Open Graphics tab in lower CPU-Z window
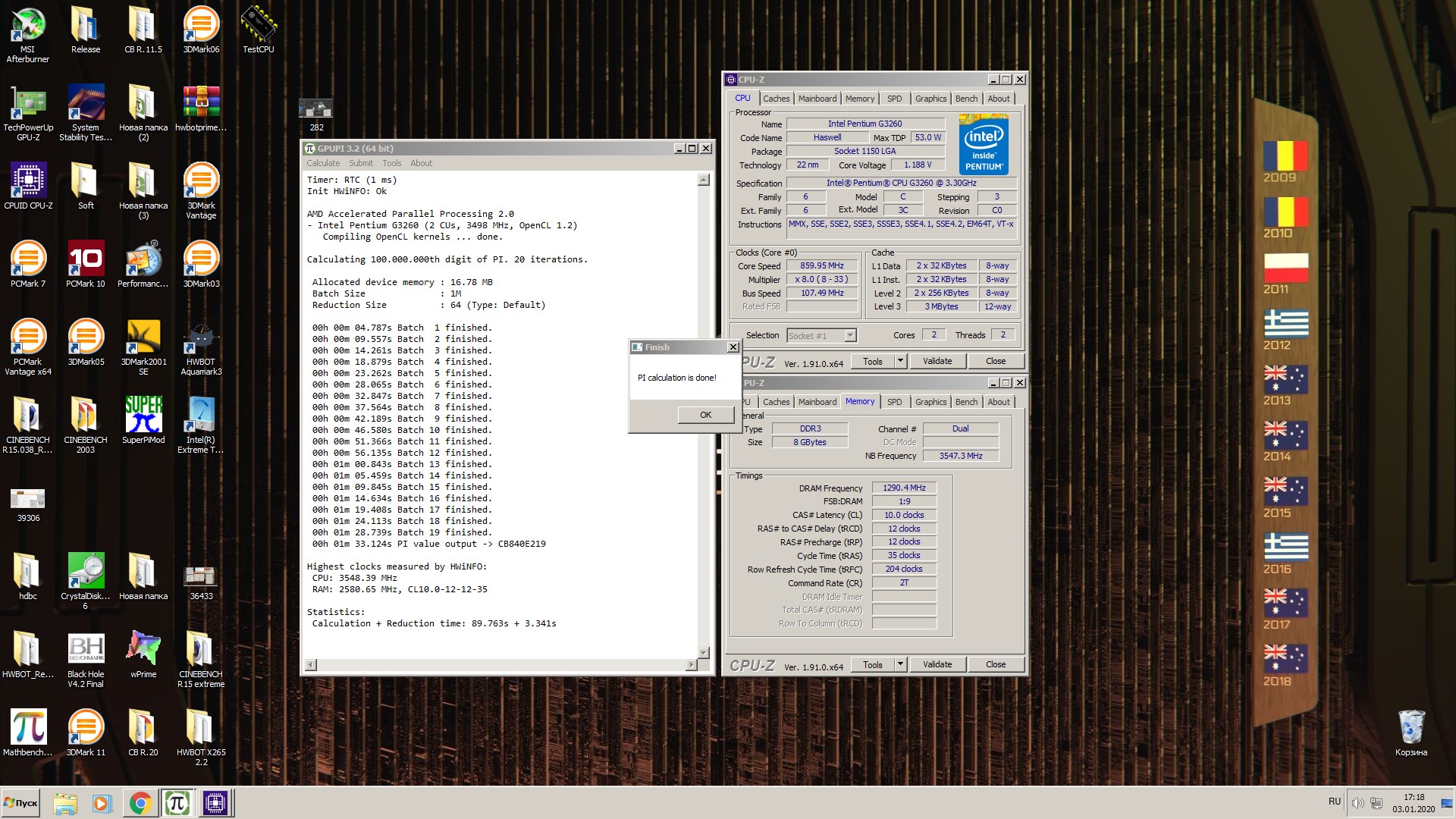Screen dimensions: 1456x819 (x=930, y=402)
